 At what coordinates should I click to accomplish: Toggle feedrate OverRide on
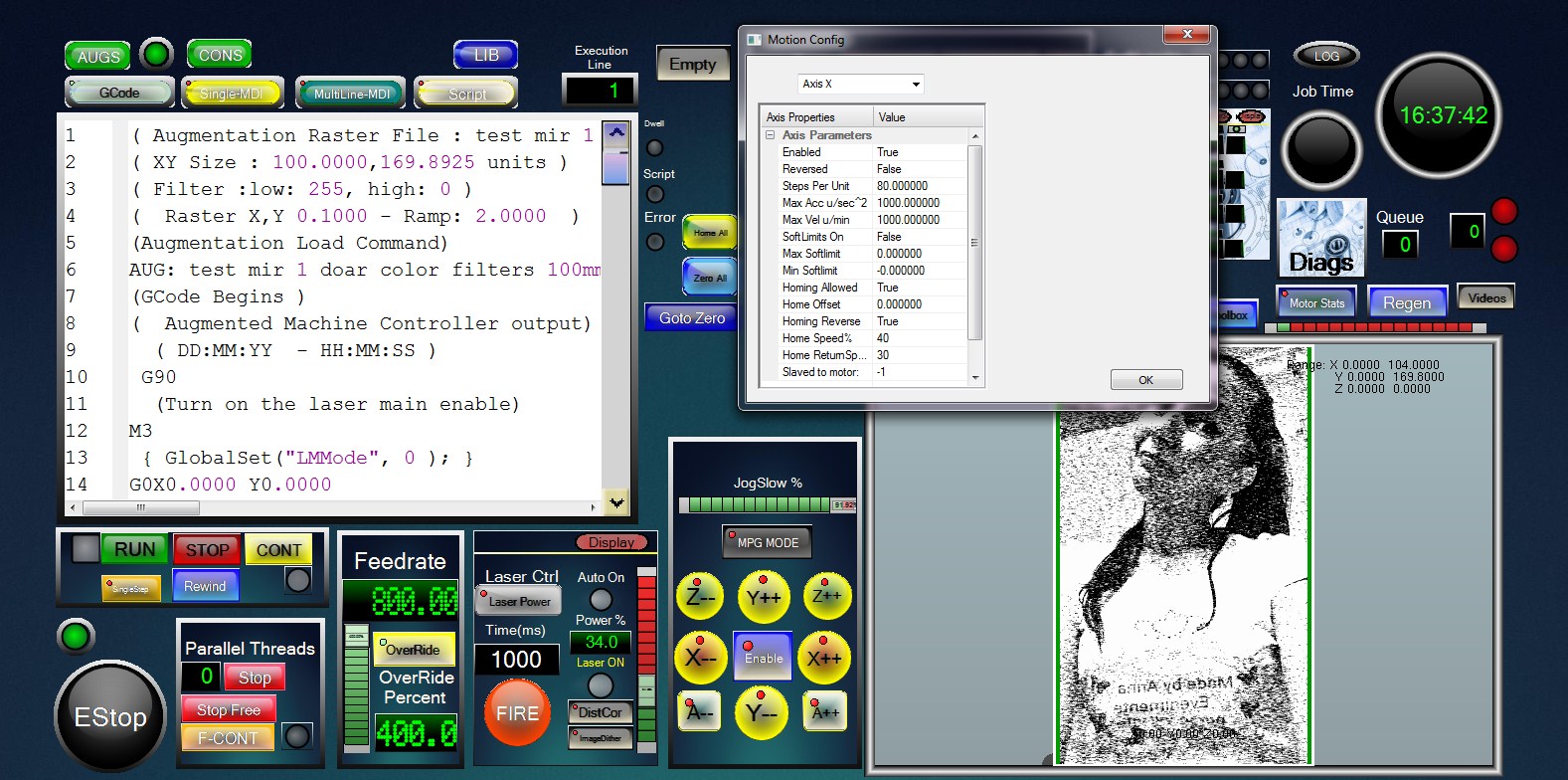click(414, 650)
